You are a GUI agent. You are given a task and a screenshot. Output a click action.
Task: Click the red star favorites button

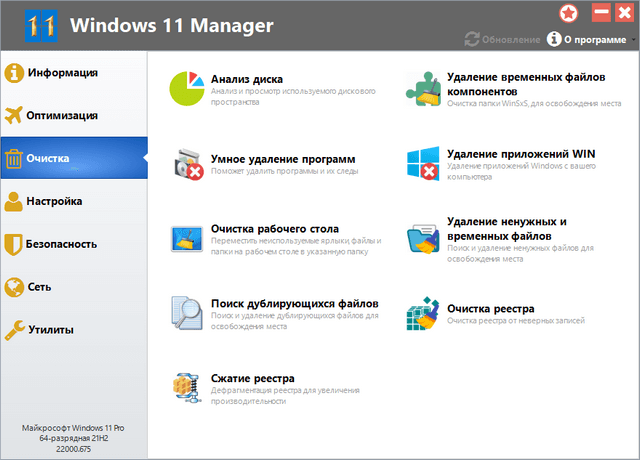click(x=568, y=13)
